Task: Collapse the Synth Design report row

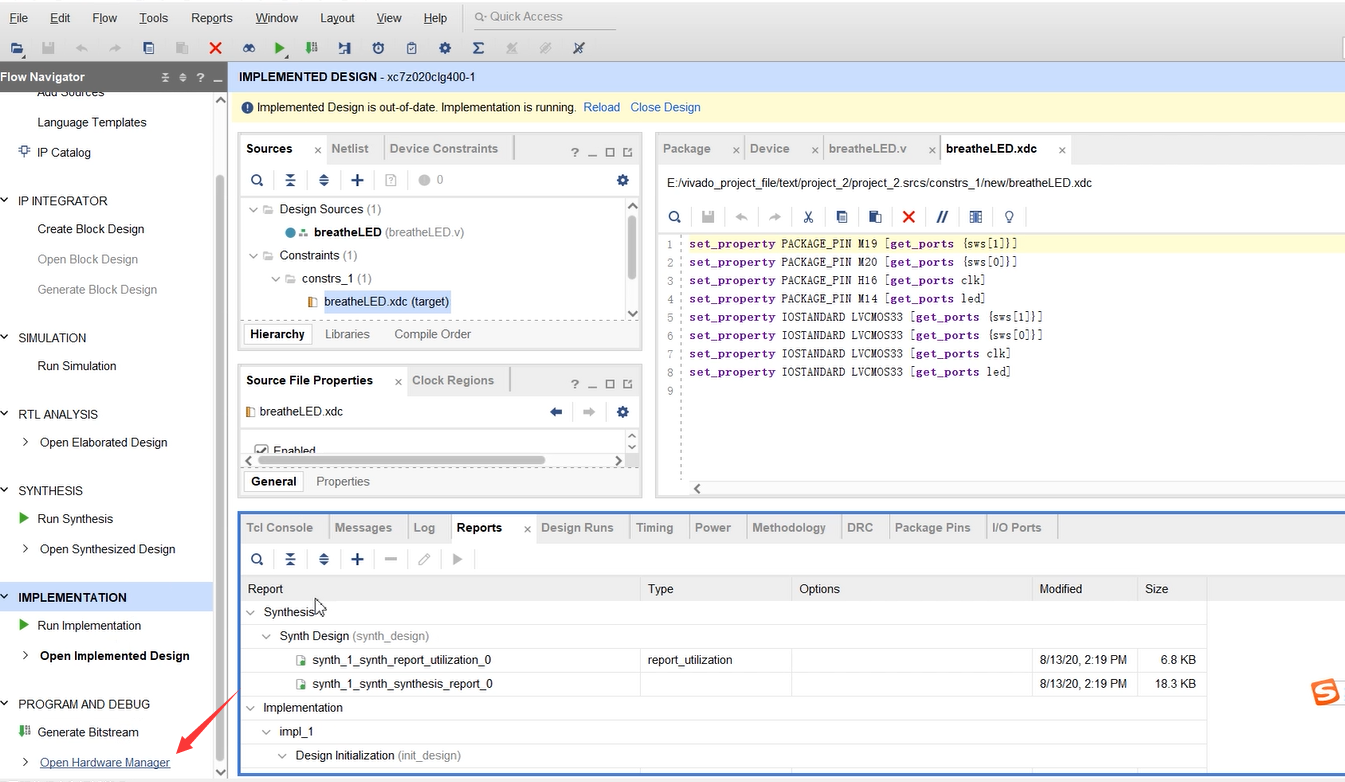Action: tap(267, 636)
